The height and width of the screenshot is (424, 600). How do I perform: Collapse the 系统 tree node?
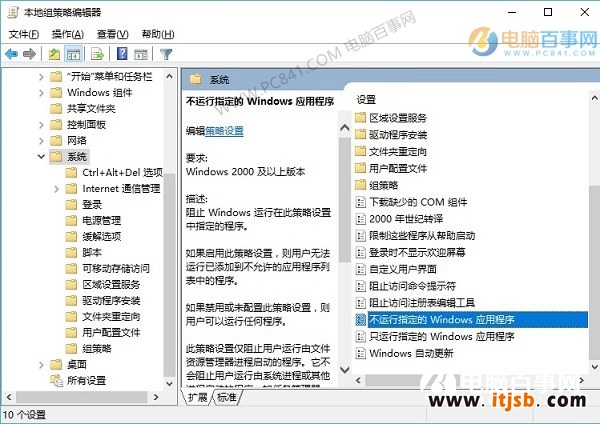tap(41, 157)
